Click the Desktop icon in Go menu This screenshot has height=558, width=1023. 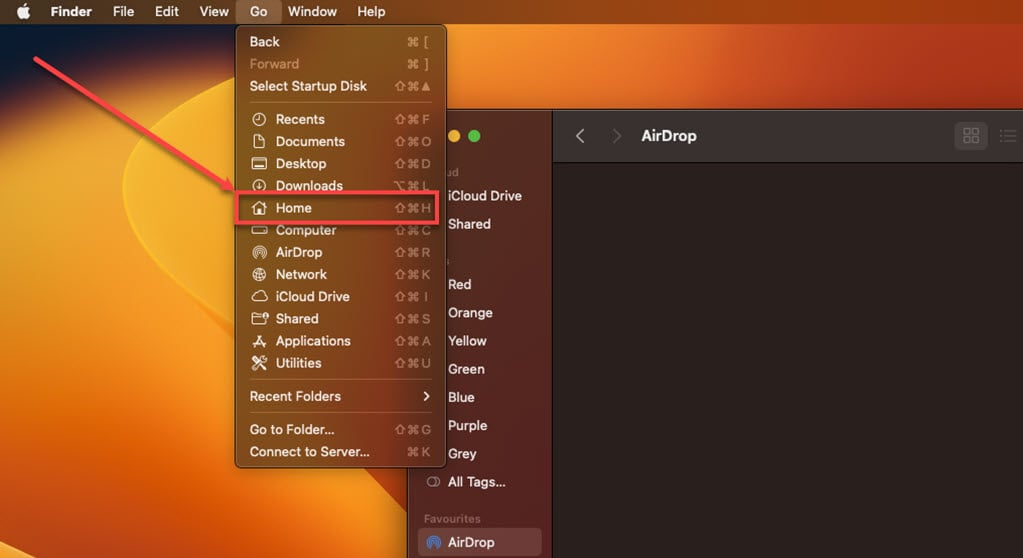pos(259,164)
